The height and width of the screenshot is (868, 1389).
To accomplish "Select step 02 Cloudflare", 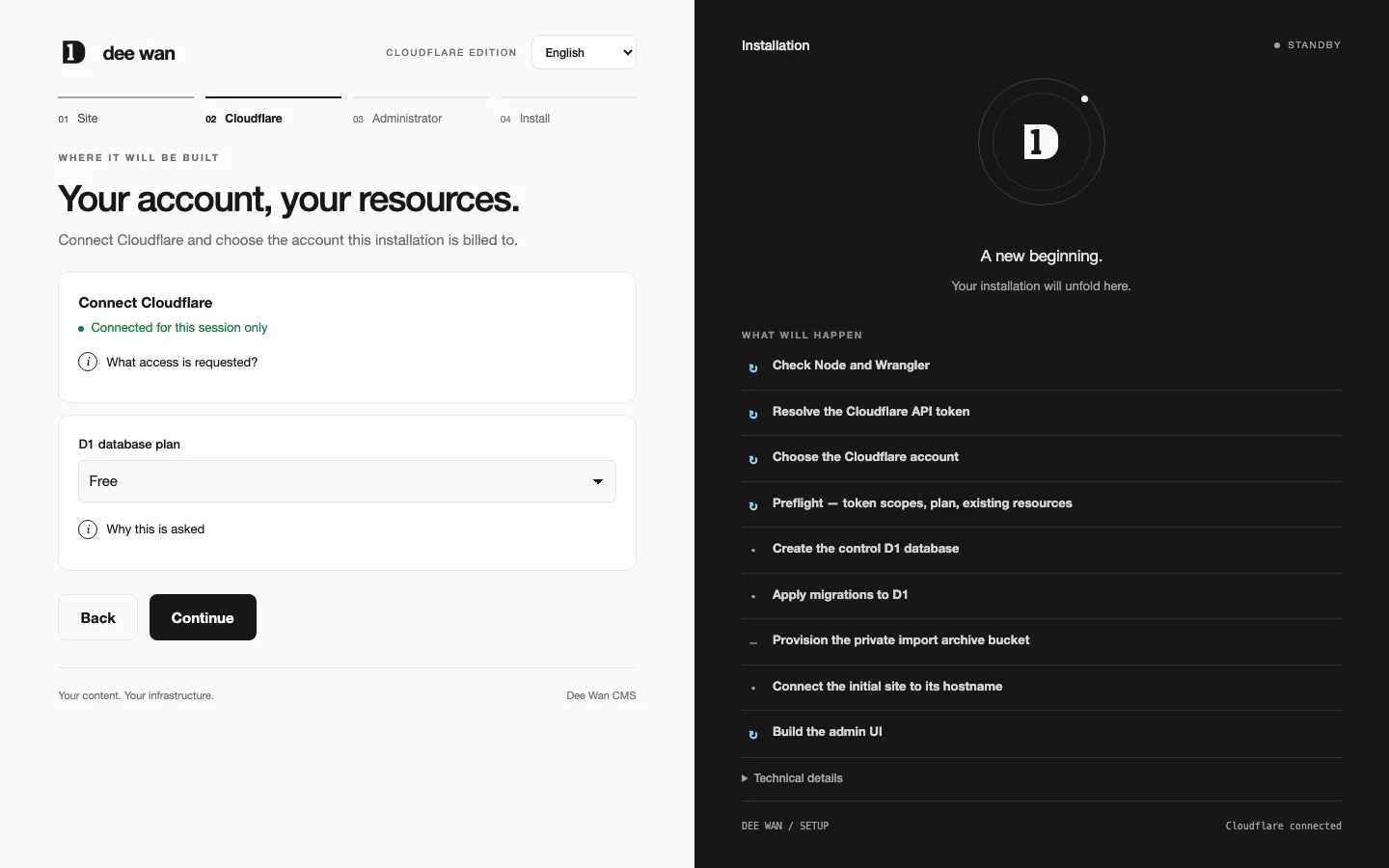I will coord(273,113).
